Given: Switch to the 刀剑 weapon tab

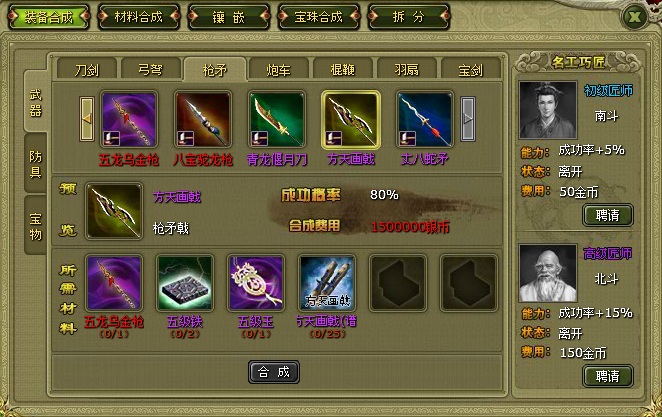Looking at the screenshot, I should 87,69.
